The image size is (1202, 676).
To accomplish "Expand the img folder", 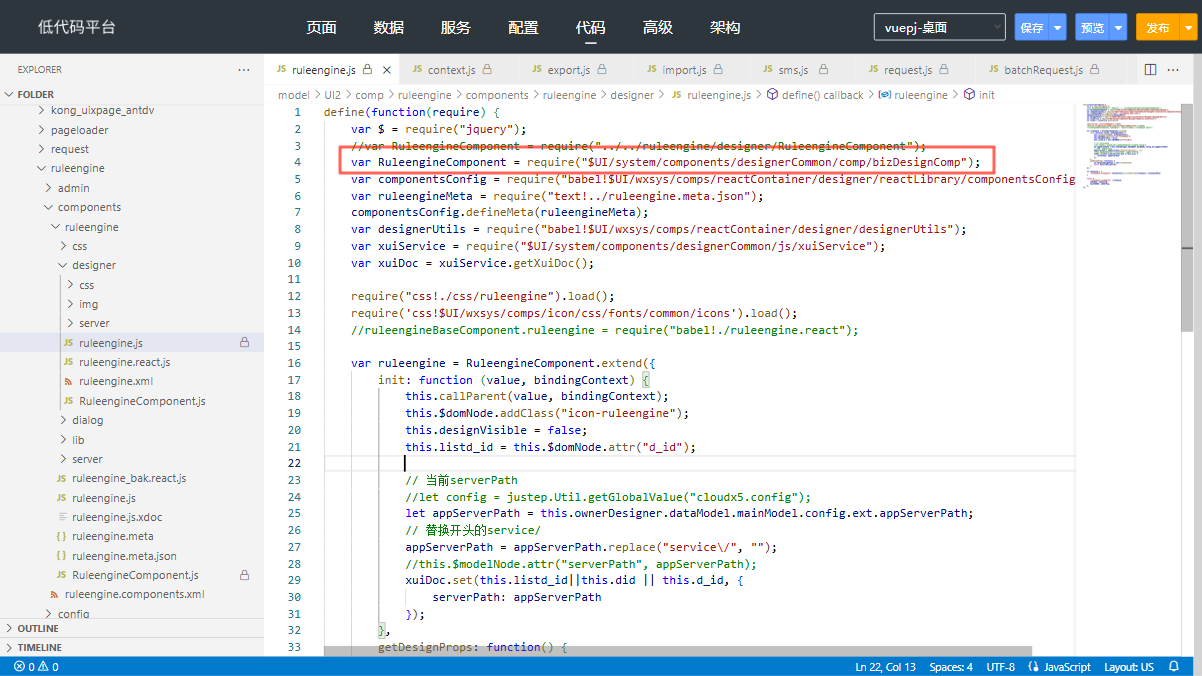I will click(132, 304).
